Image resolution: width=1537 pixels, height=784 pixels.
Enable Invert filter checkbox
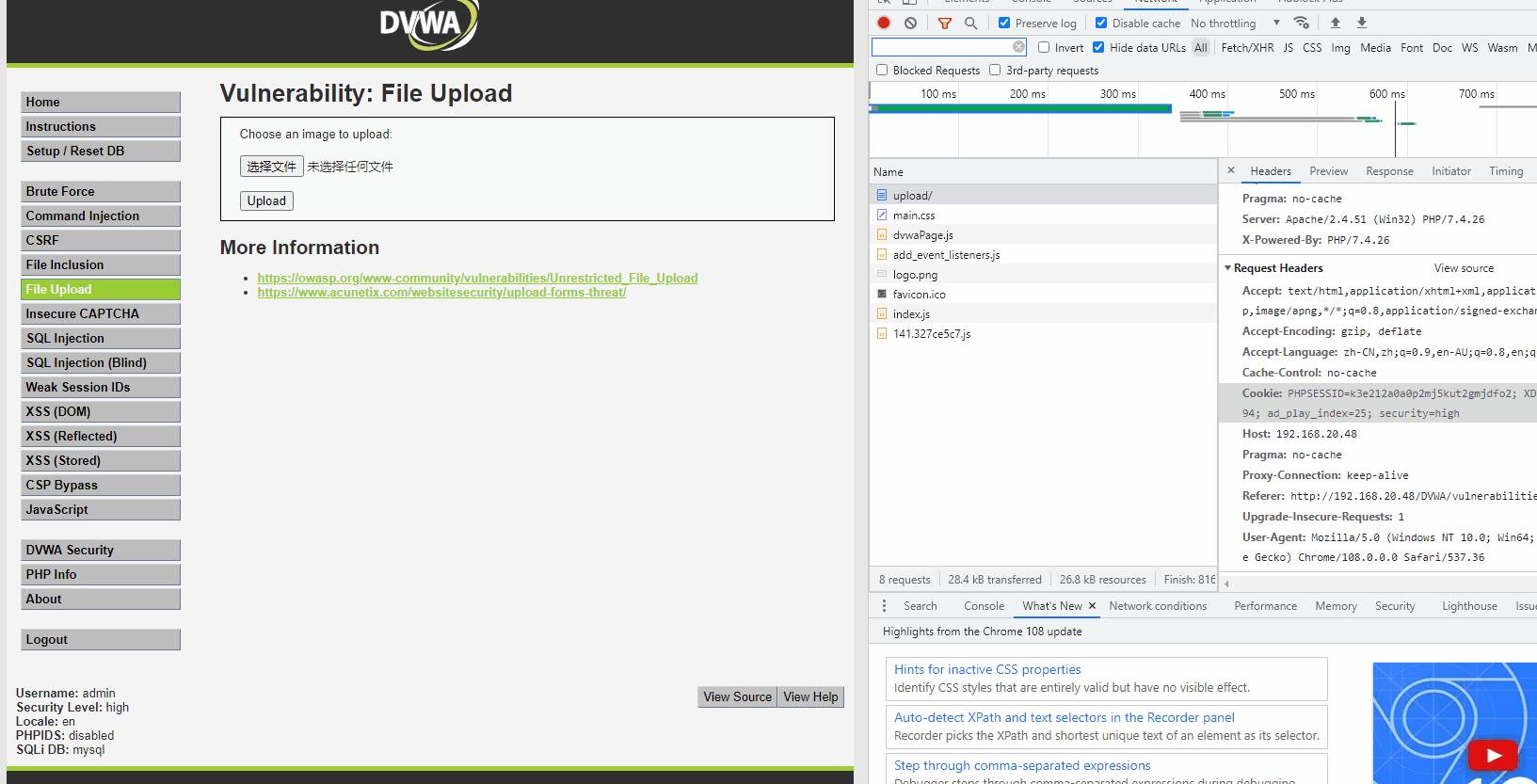[x=1044, y=47]
